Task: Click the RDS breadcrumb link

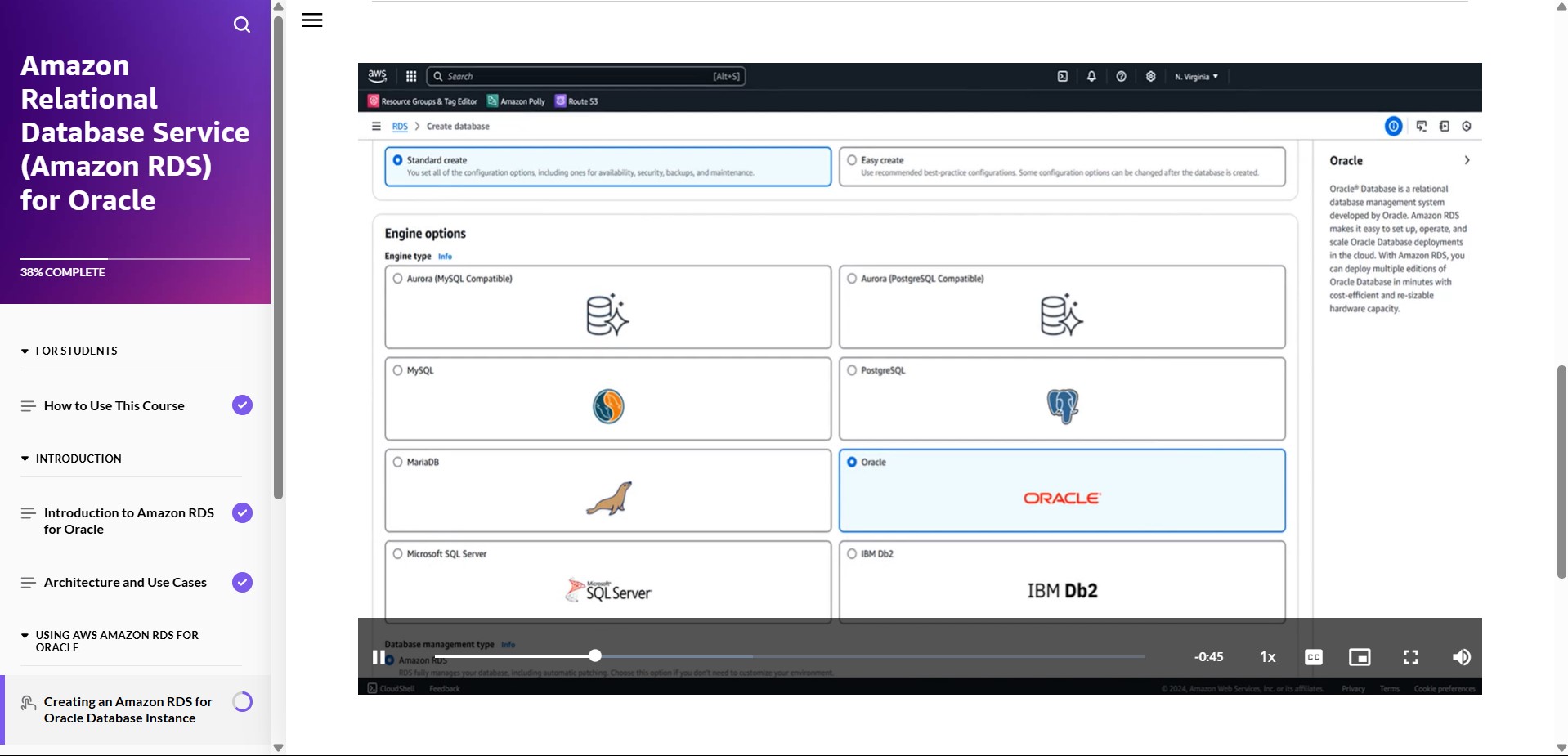Action: 400,127
